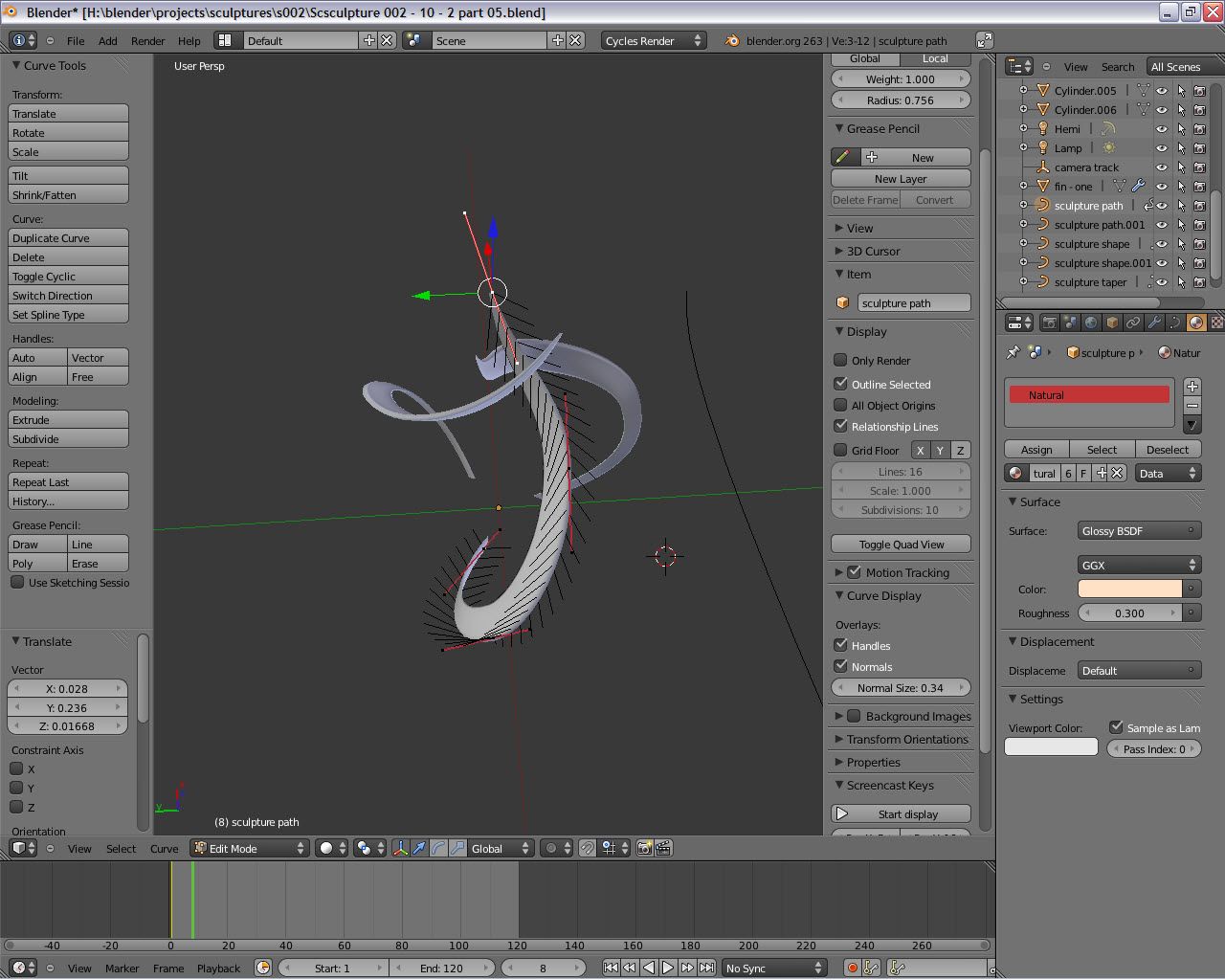Click the Extrude button

[x=68, y=419]
